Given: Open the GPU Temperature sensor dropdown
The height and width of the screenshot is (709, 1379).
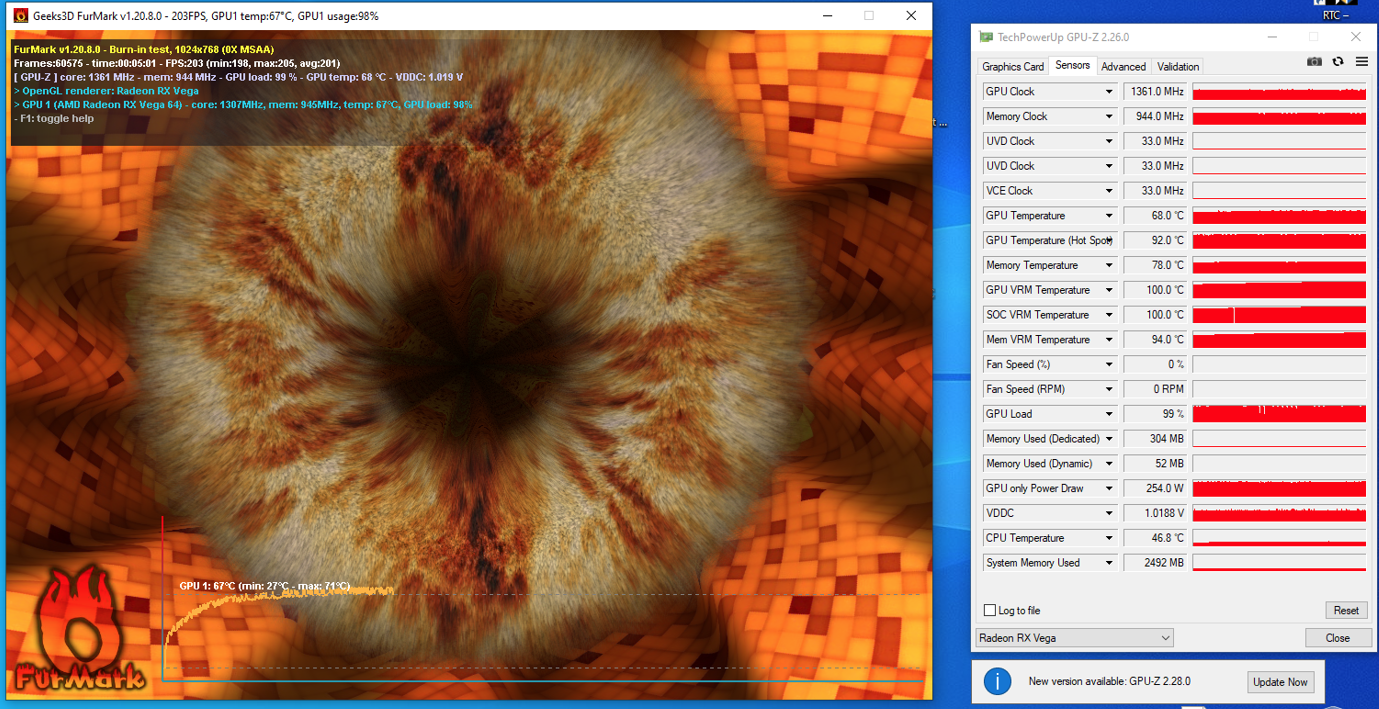Looking at the screenshot, I should (1108, 216).
